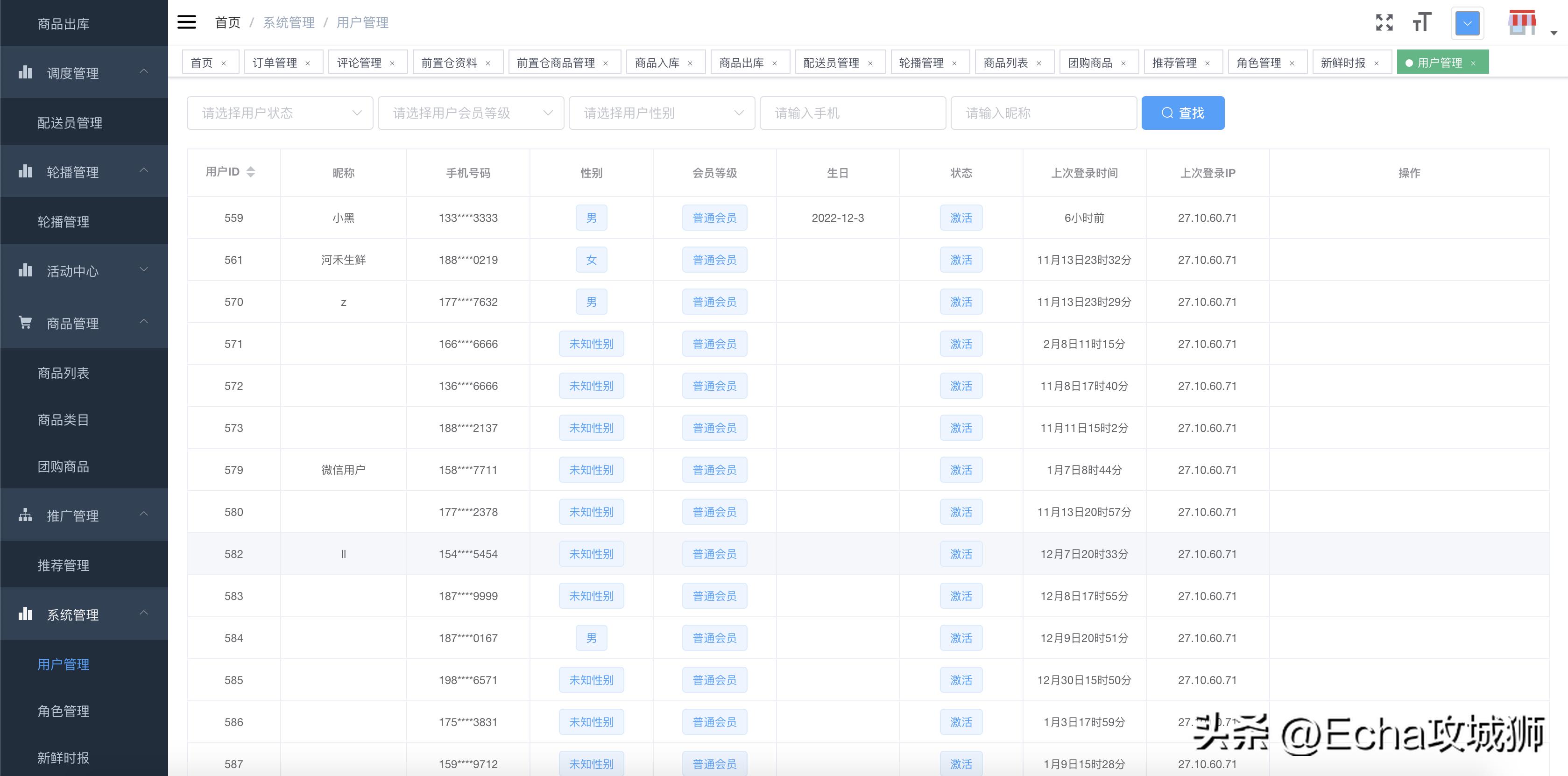Click the blue theme color swatch

coord(1467,23)
